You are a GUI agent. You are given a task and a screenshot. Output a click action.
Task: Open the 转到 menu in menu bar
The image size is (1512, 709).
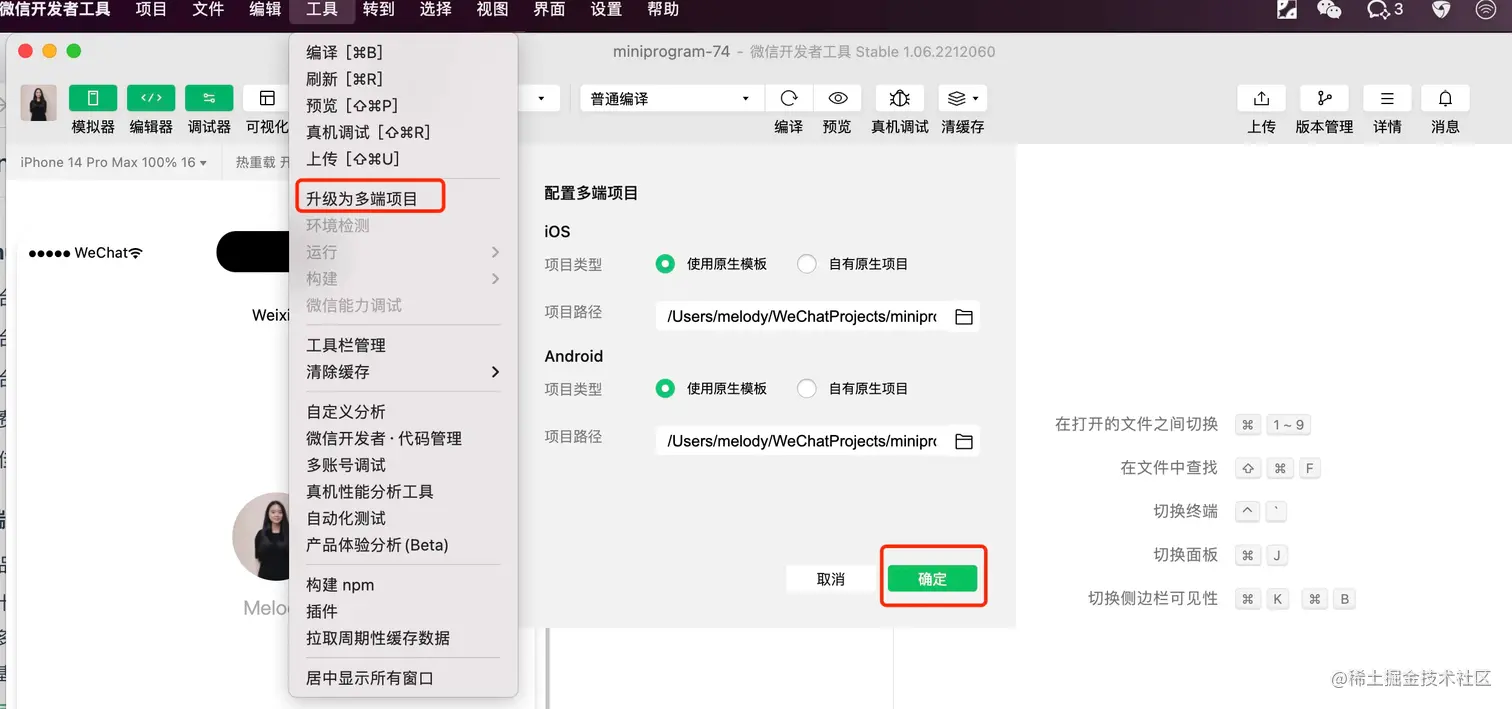coord(379,10)
